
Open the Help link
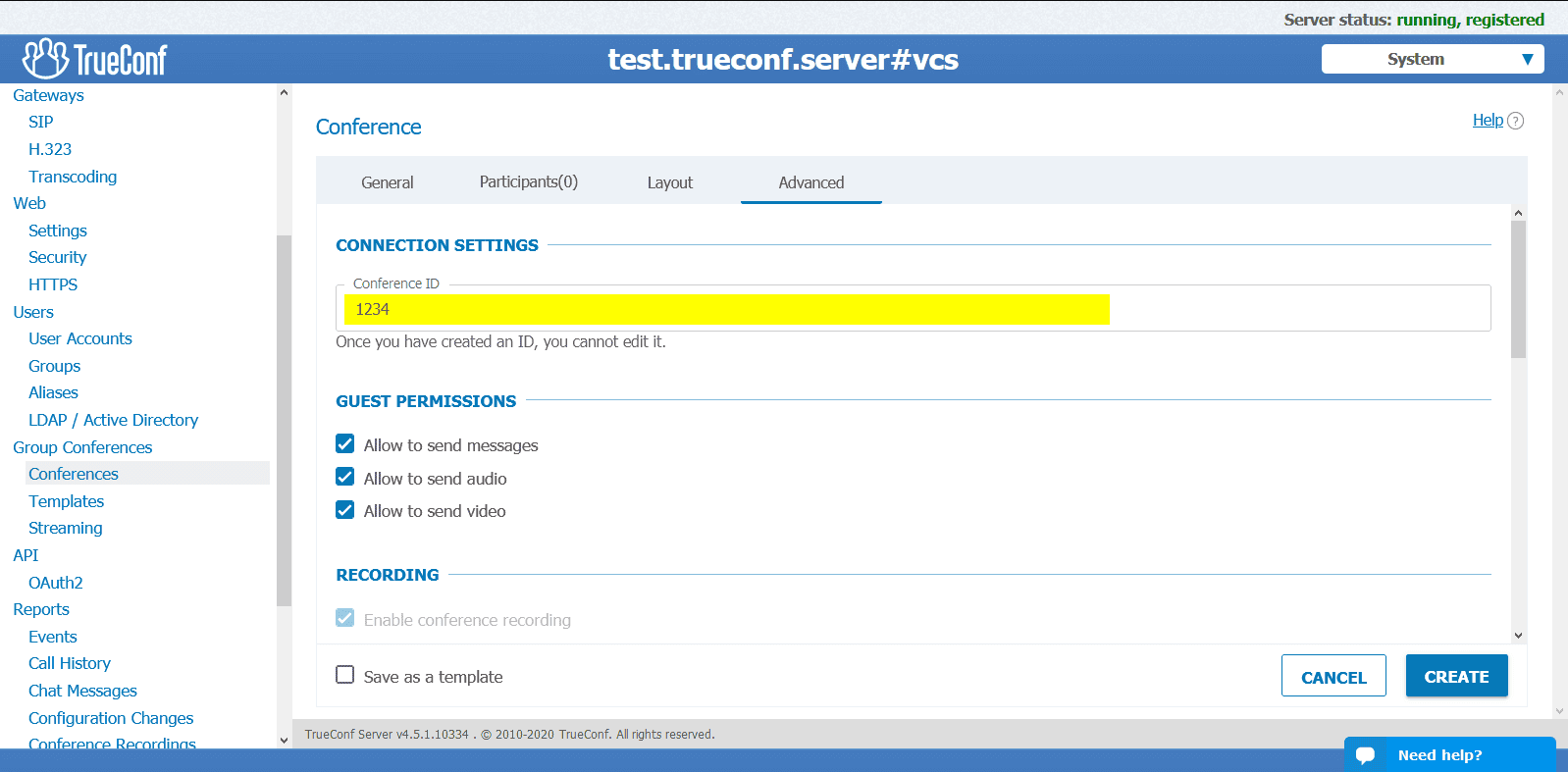pyautogui.click(x=1488, y=120)
